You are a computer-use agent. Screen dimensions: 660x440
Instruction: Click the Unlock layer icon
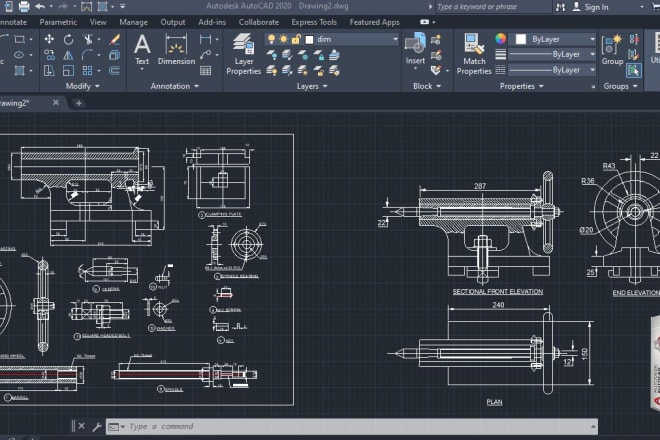pyautogui.click(x=319, y=70)
